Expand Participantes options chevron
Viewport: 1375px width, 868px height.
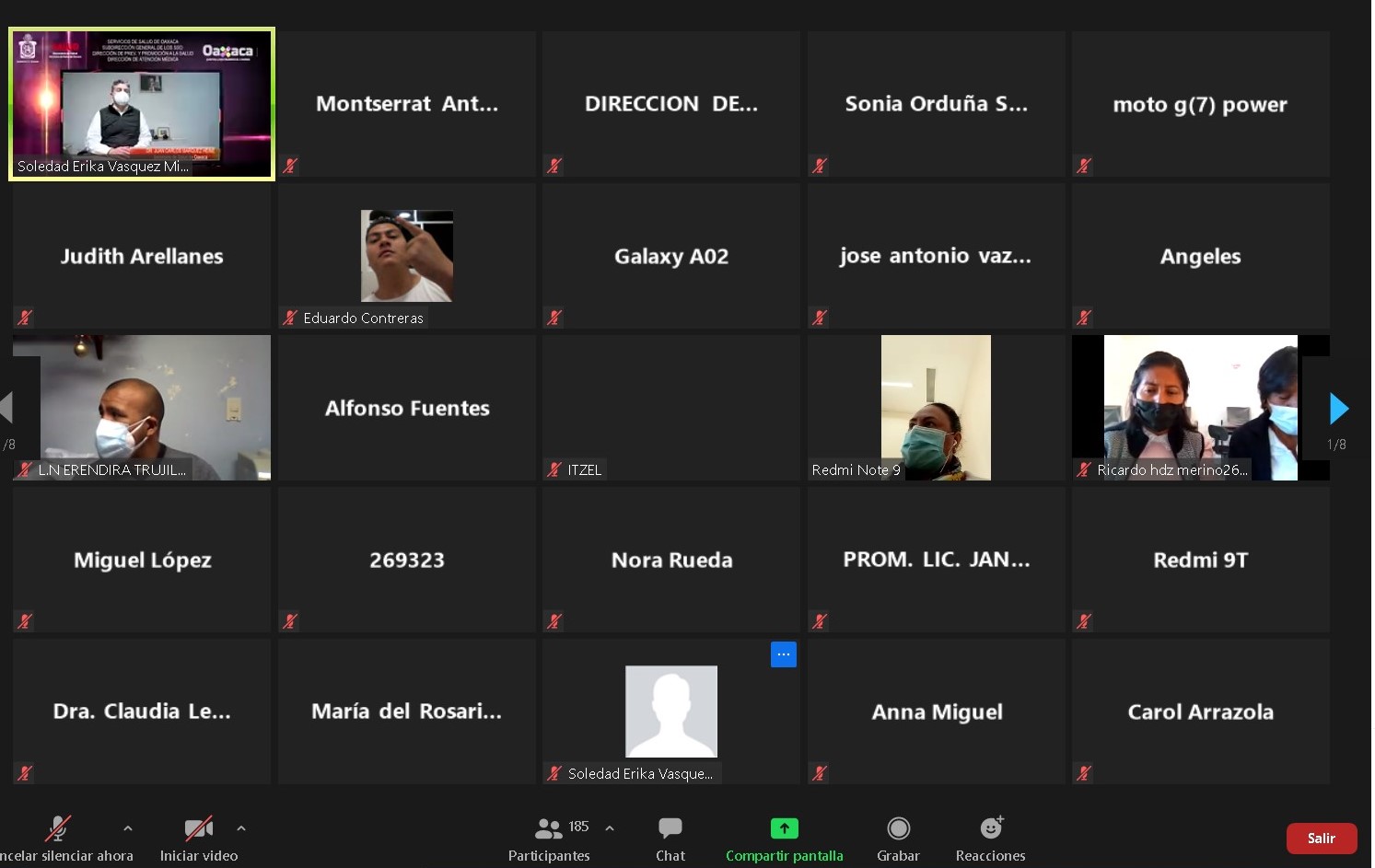click(610, 828)
